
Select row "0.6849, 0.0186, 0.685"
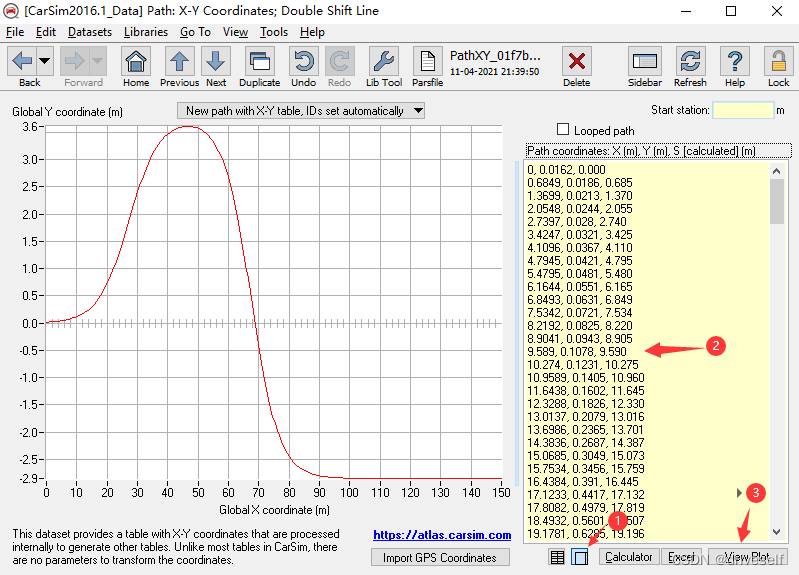579,182
